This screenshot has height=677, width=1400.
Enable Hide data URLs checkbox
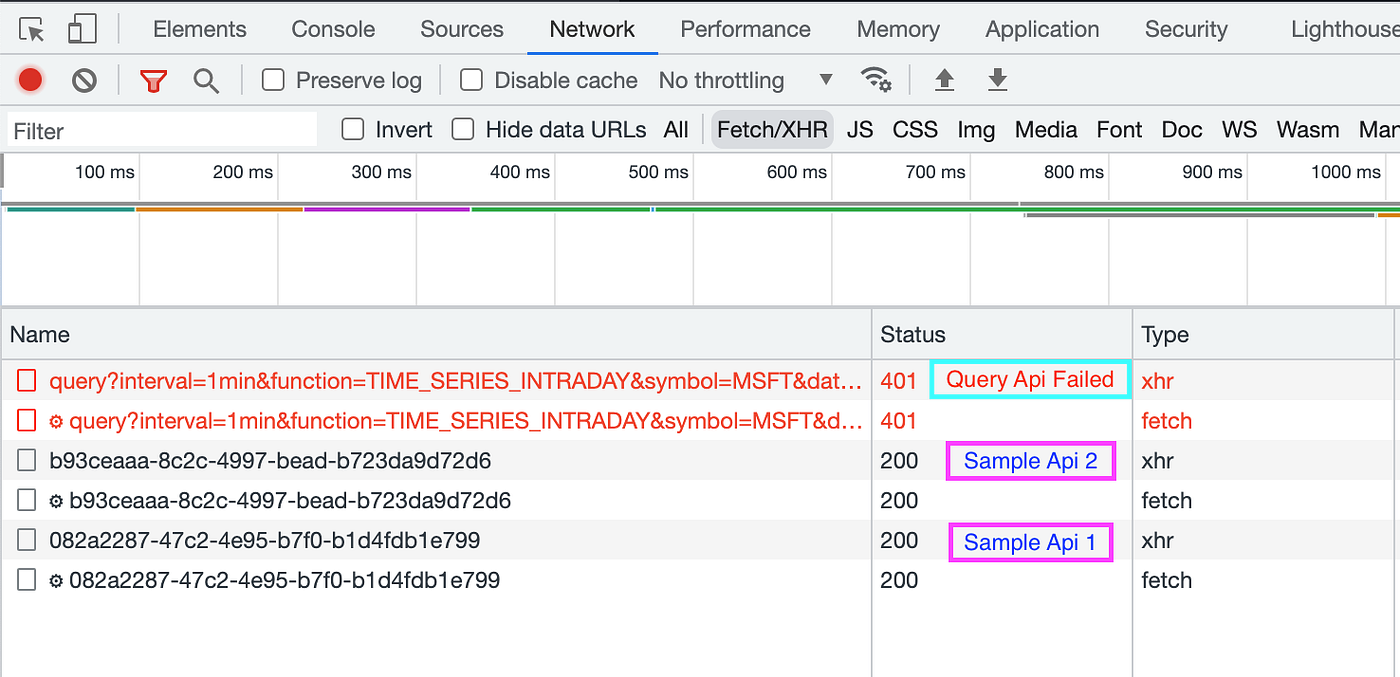coord(462,130)
